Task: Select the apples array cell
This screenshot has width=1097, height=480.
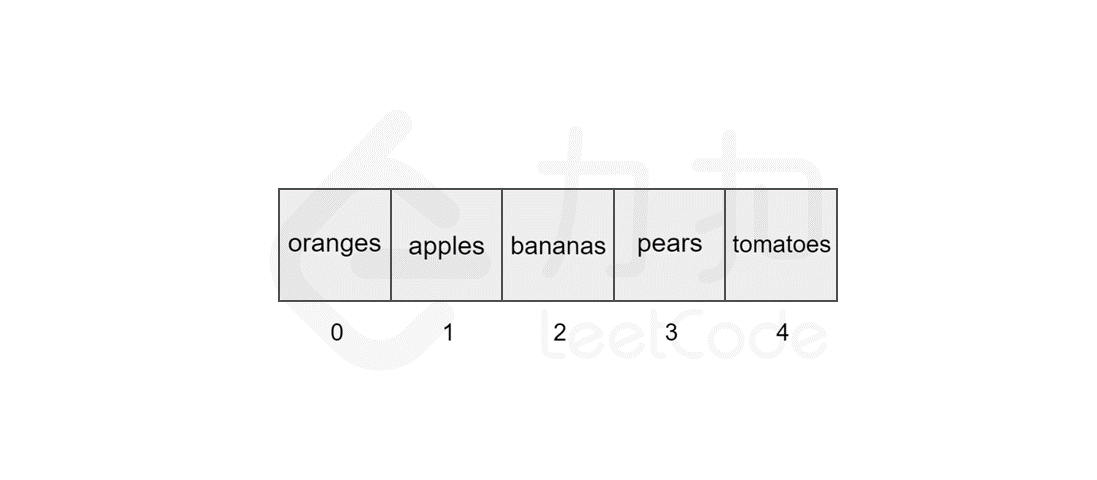Action: tap(446, 245)
